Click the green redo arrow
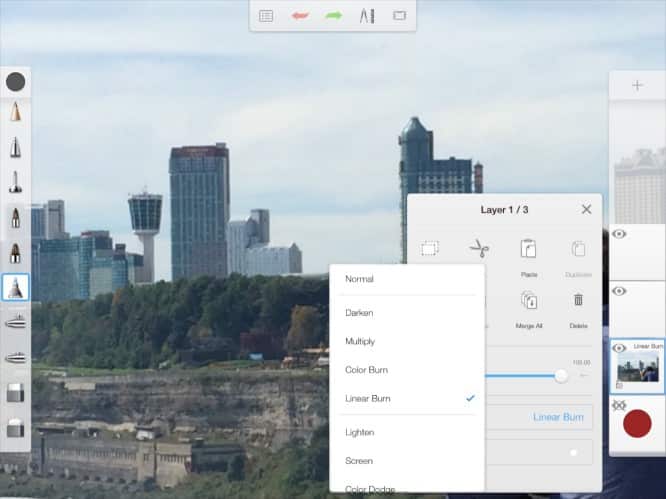 pos(333,16)
